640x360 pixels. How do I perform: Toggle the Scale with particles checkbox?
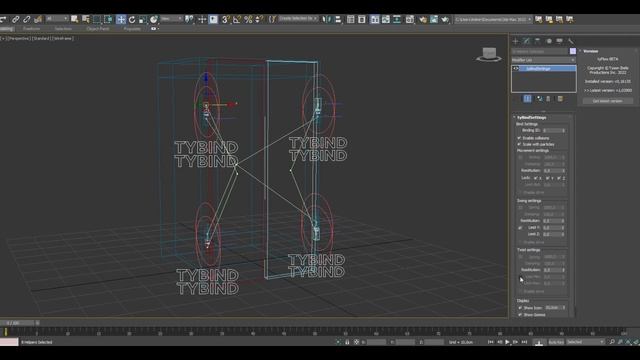click(x=519, y=144)
